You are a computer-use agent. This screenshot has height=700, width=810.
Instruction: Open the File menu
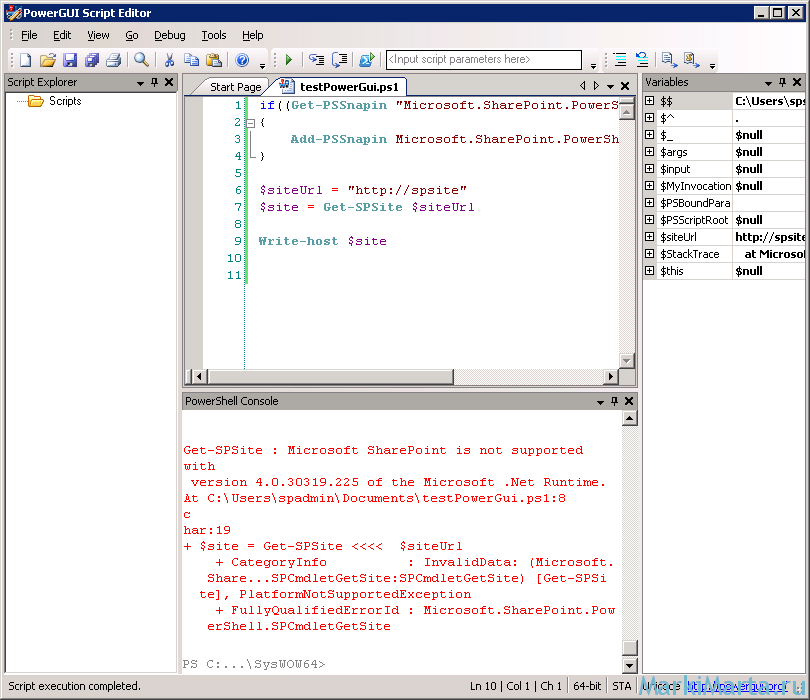click(x=29, y=35)
